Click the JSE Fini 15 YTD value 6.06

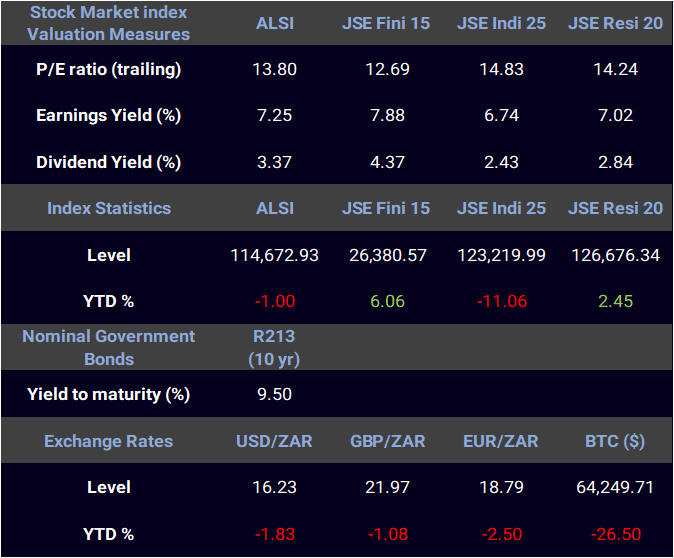(x=387, y=301)
